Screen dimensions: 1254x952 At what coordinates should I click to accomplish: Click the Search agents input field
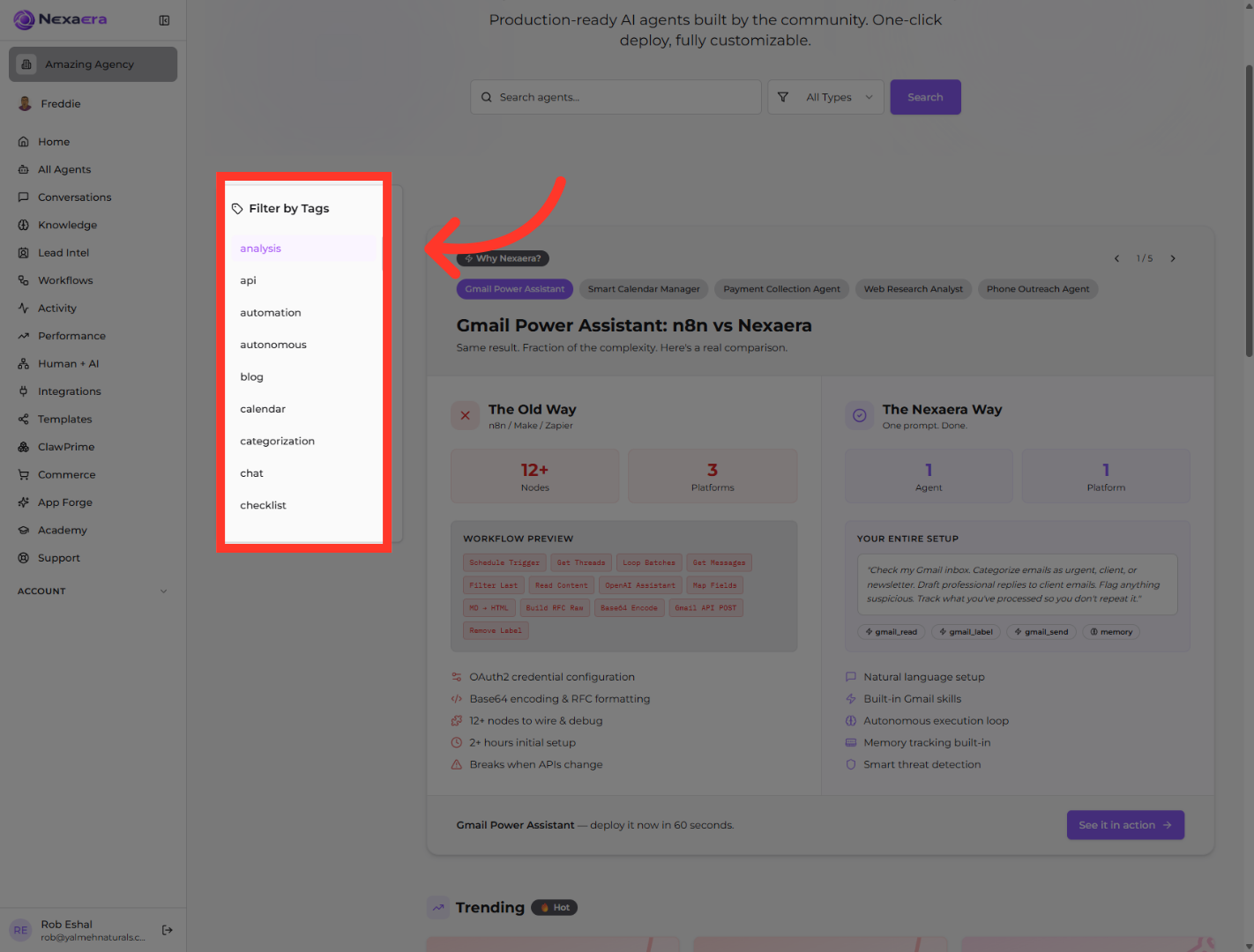click(616, 97)
